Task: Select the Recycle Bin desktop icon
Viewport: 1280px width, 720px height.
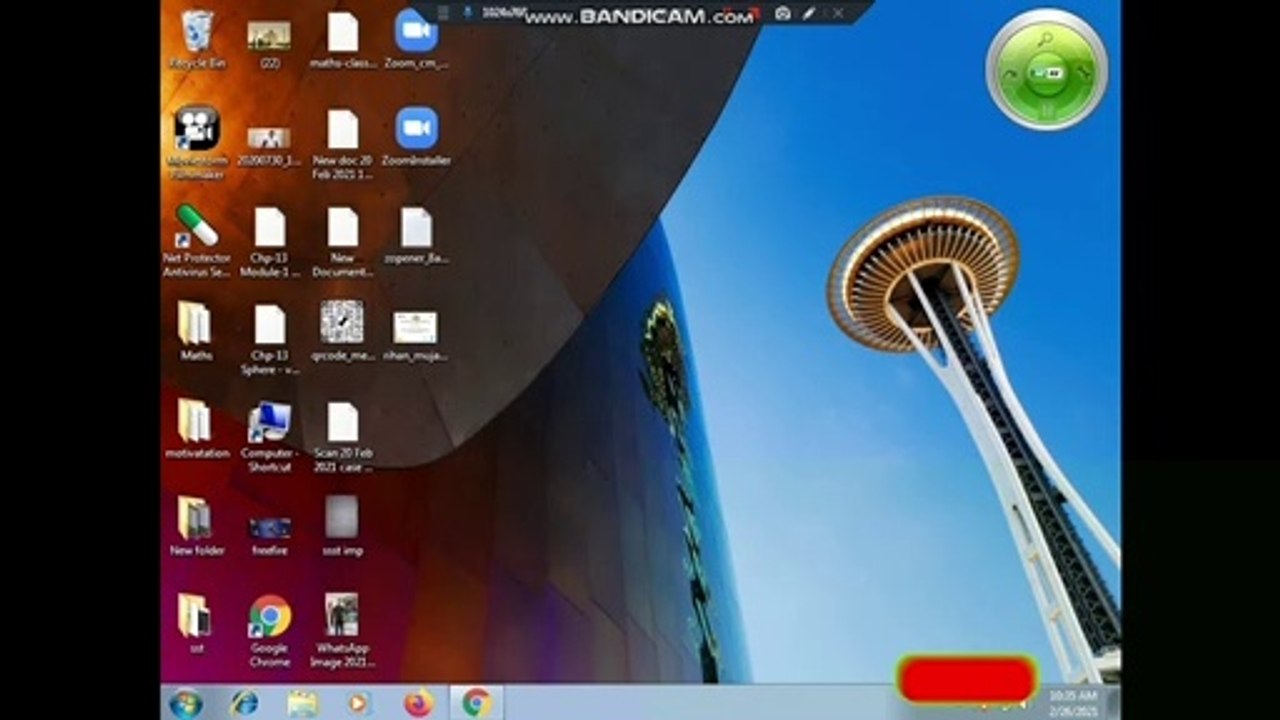Action: (x=197, y=40)
